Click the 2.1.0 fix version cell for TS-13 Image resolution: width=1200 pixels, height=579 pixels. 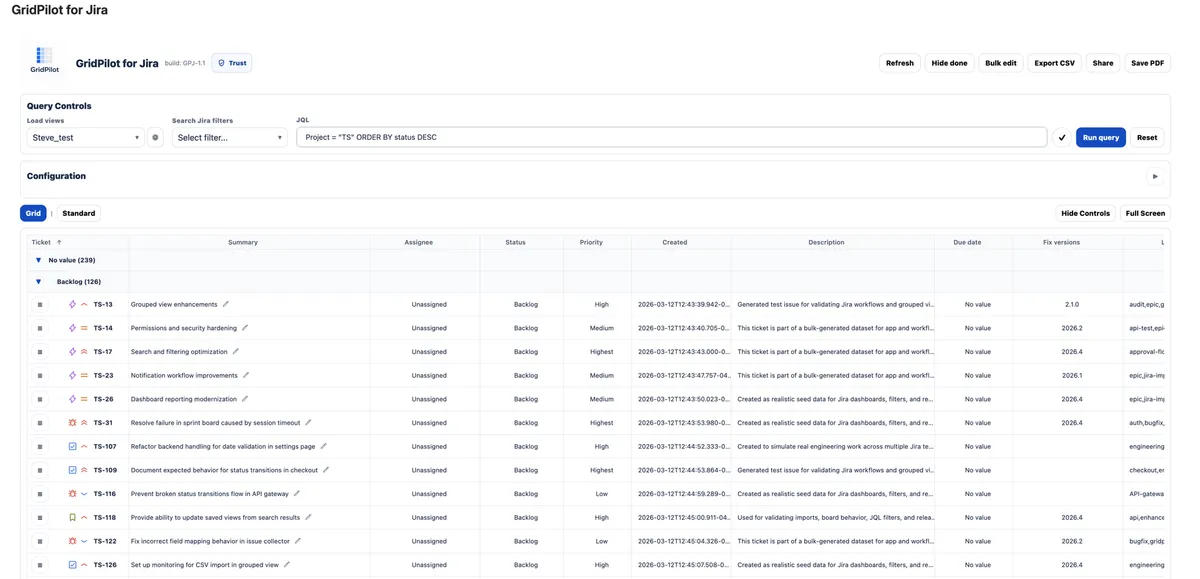[x=1072, y=304]
